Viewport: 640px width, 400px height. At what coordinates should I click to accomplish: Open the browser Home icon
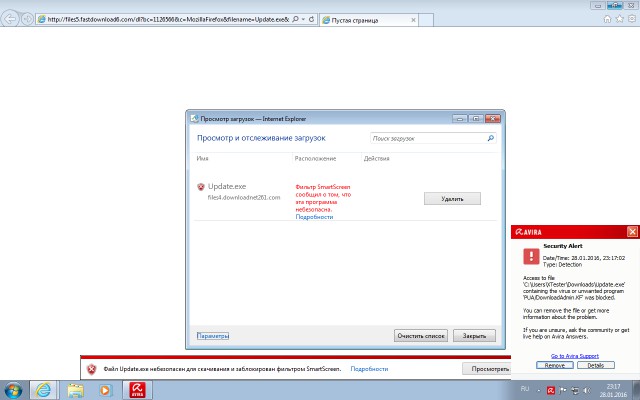coord(607,19)
